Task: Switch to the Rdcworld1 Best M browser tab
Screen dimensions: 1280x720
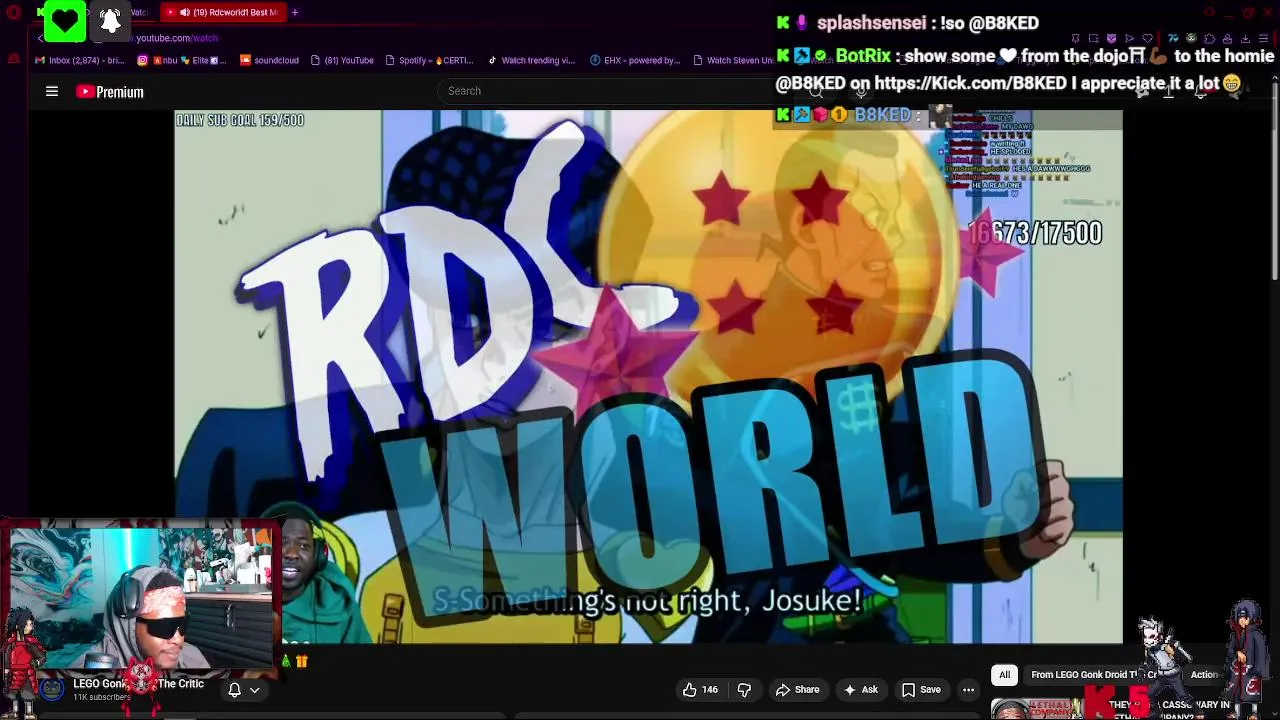Action: pos(223,12)
